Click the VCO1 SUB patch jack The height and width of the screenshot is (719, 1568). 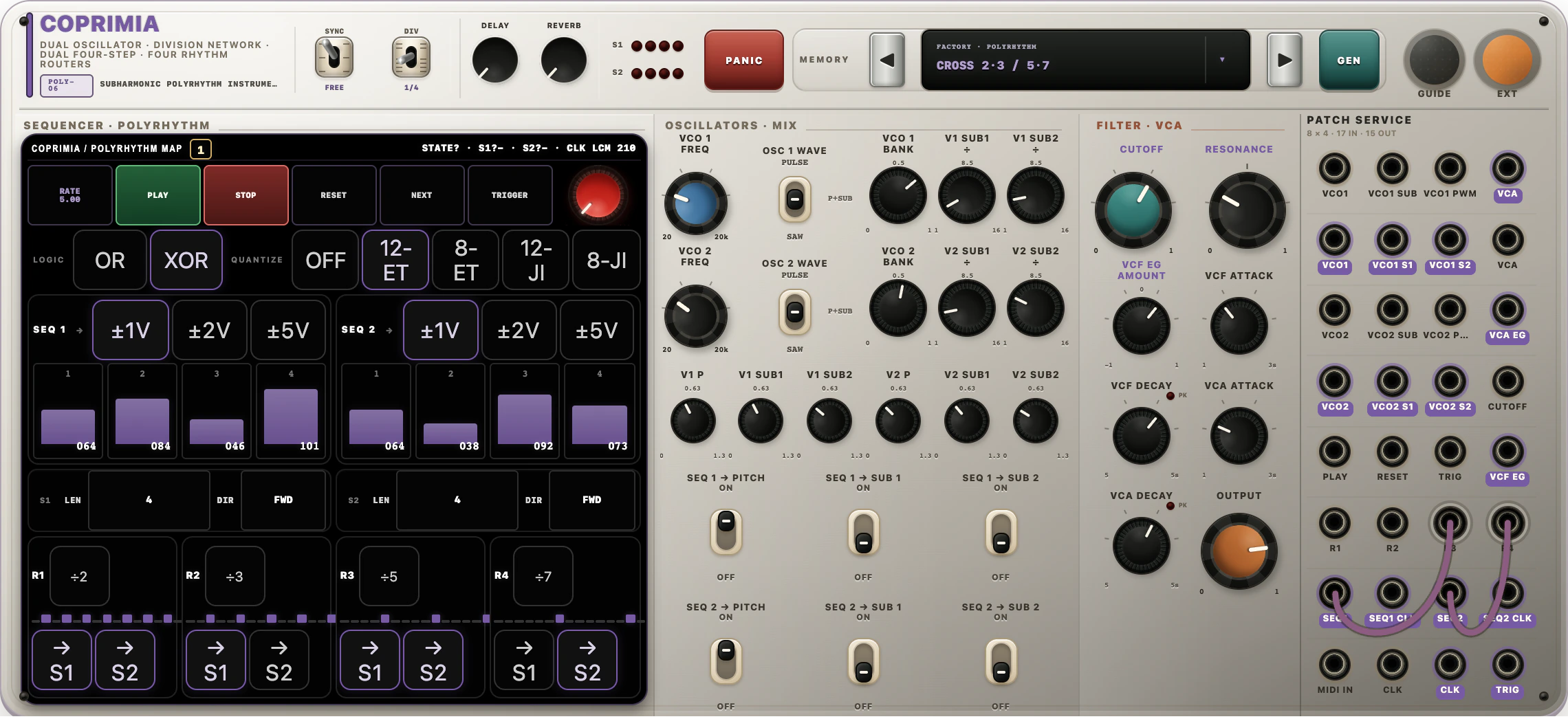(x=1392, y=168)
